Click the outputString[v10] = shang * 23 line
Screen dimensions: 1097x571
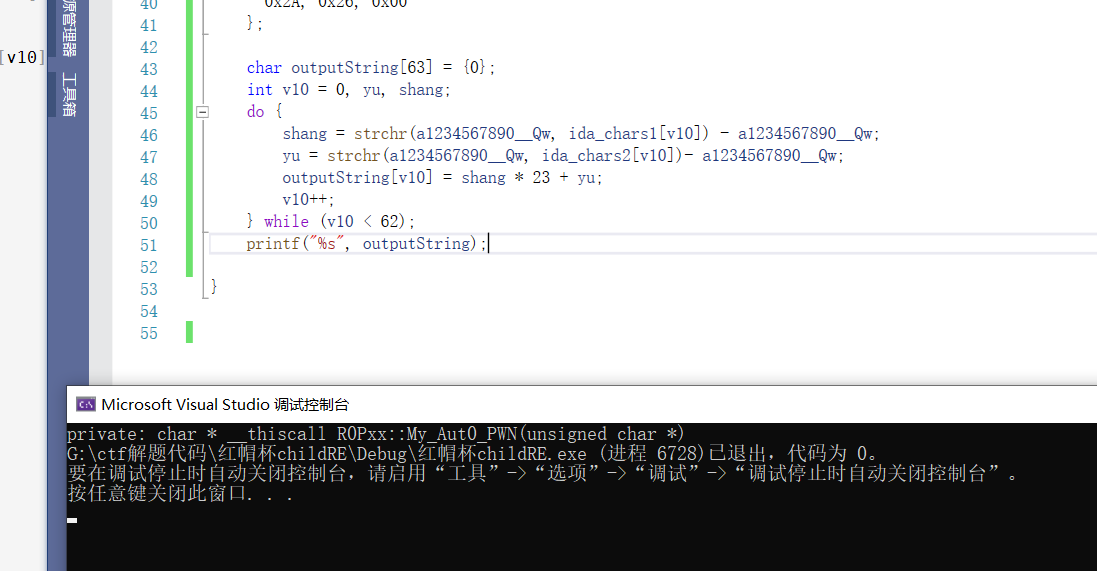tap(442, 178)
